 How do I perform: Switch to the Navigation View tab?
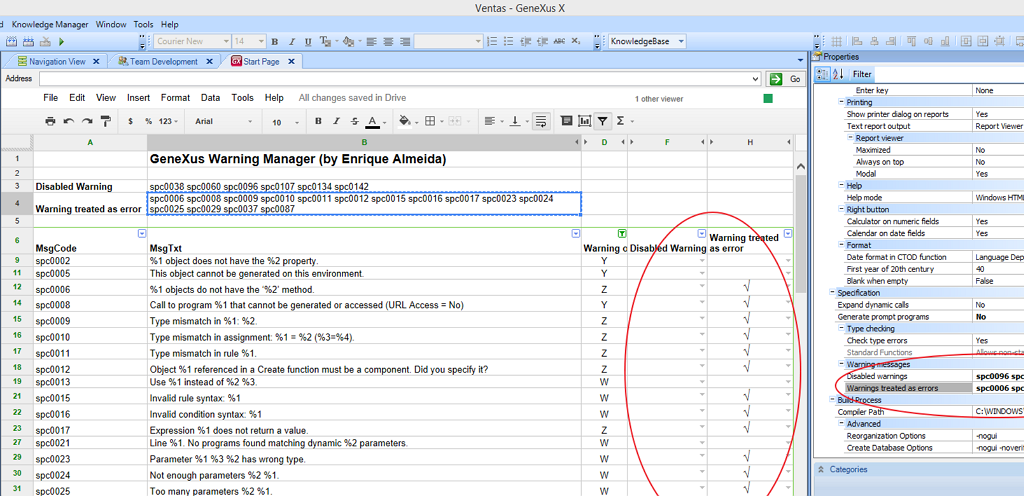pos(57,61)
